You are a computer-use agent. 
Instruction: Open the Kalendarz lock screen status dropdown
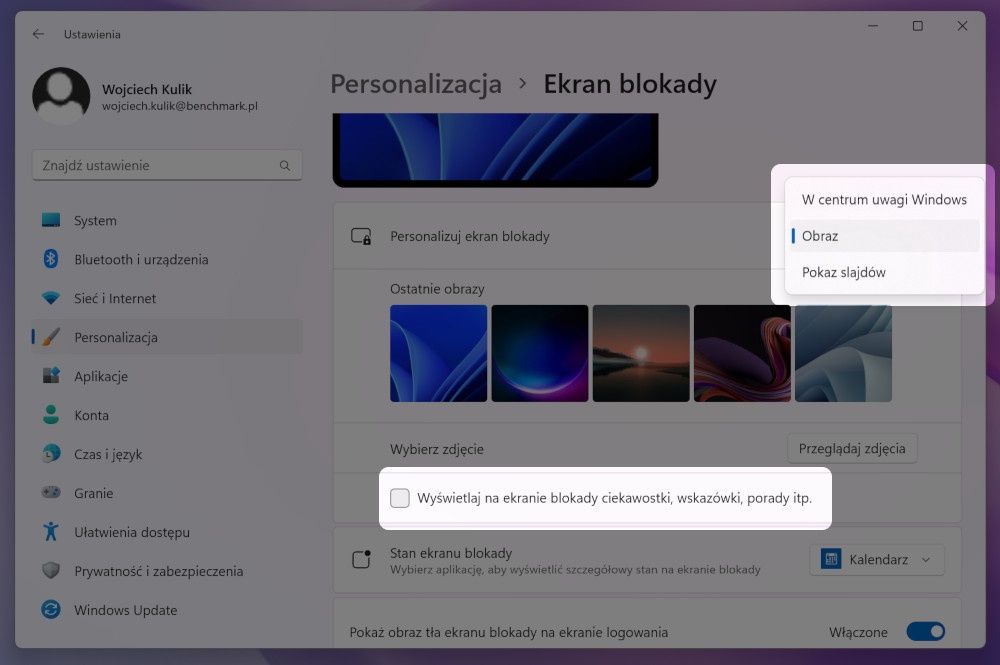click(877, 559)
